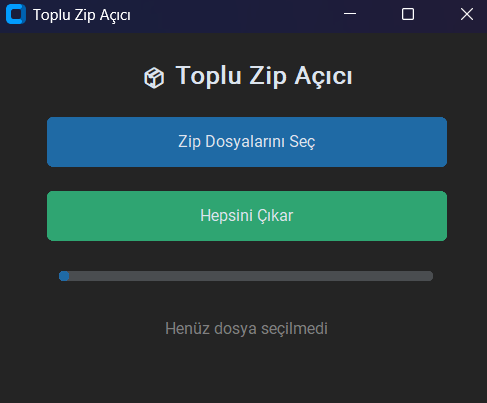Click the word seçilmedi in status message
Viewport: 487px width, 403px height.
point(294,329)
